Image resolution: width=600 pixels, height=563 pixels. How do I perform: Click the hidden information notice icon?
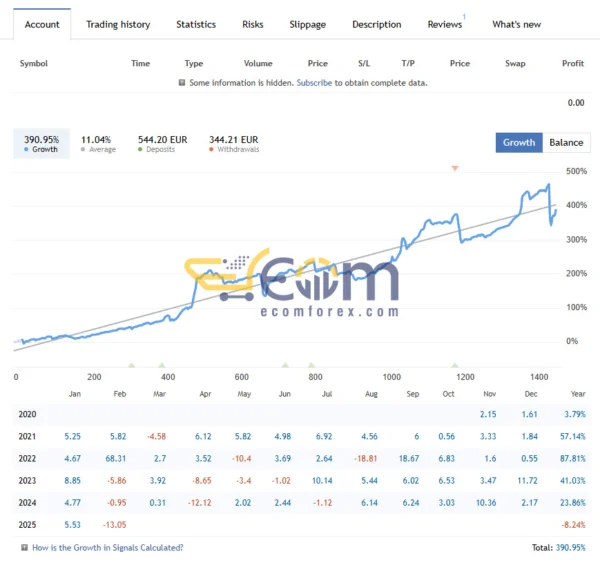[x=181, y=82]
